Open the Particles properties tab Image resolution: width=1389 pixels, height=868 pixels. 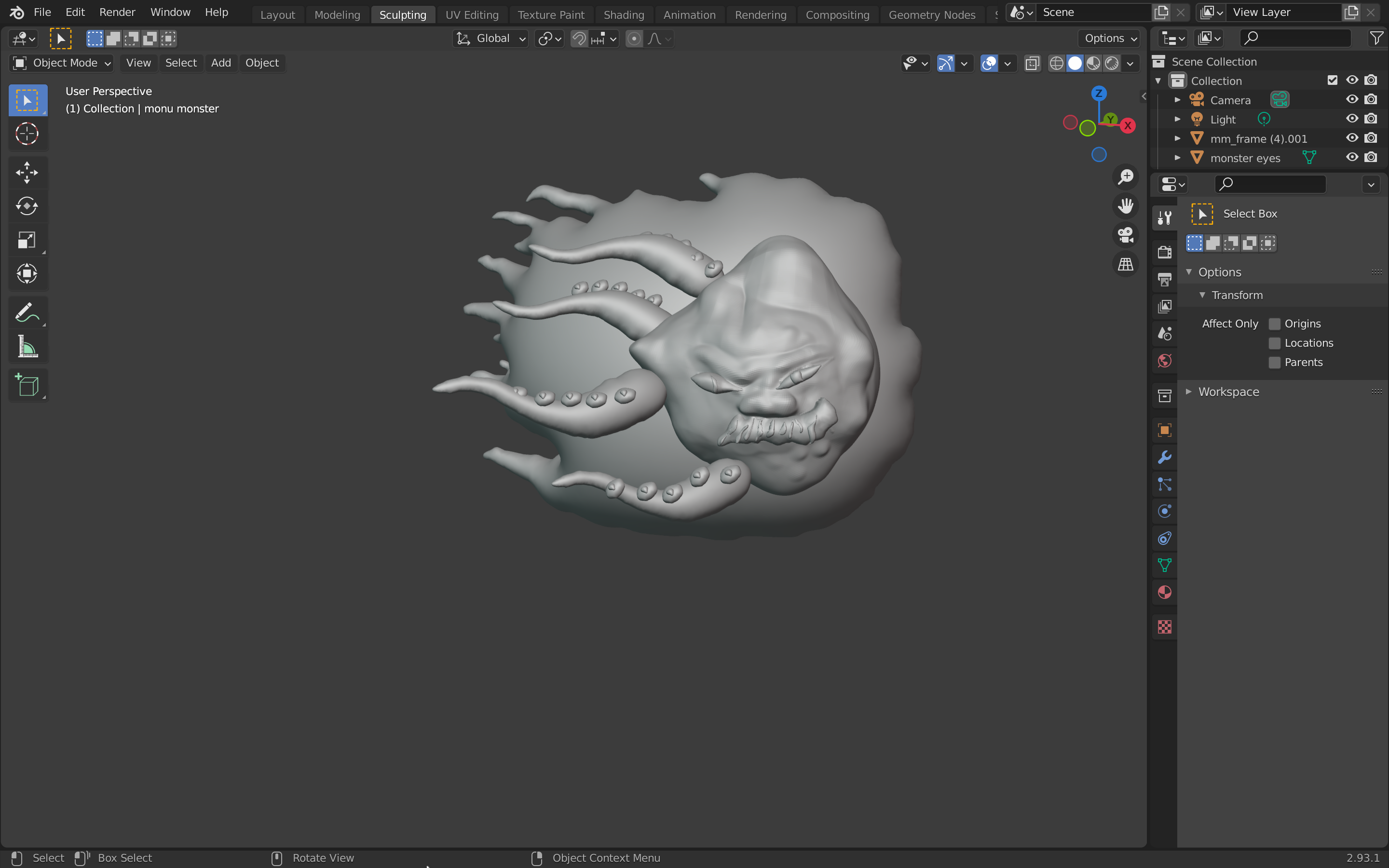1165,485
